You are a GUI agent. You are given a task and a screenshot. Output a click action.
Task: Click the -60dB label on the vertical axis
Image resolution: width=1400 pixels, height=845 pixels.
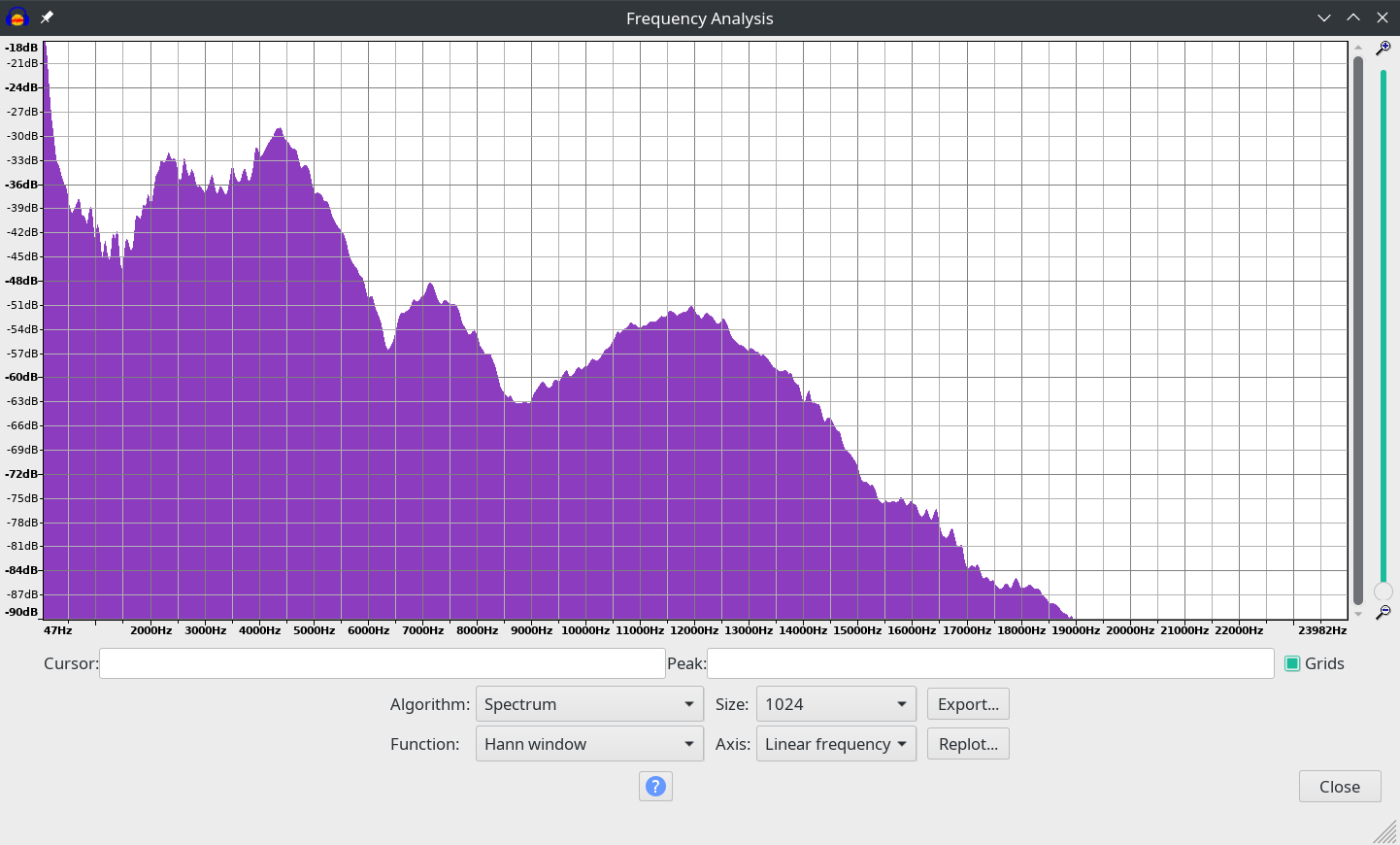(21, 377)
